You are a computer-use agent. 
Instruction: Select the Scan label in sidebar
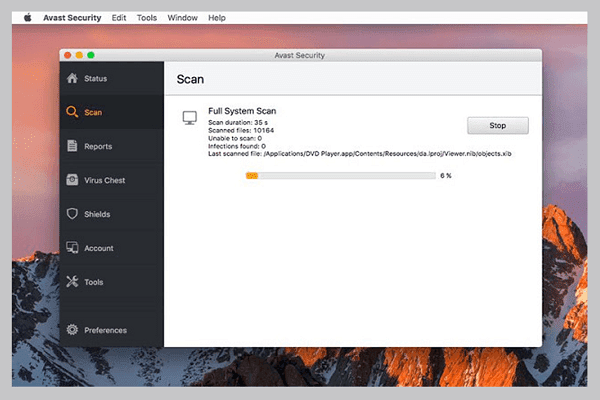point(93,112)
